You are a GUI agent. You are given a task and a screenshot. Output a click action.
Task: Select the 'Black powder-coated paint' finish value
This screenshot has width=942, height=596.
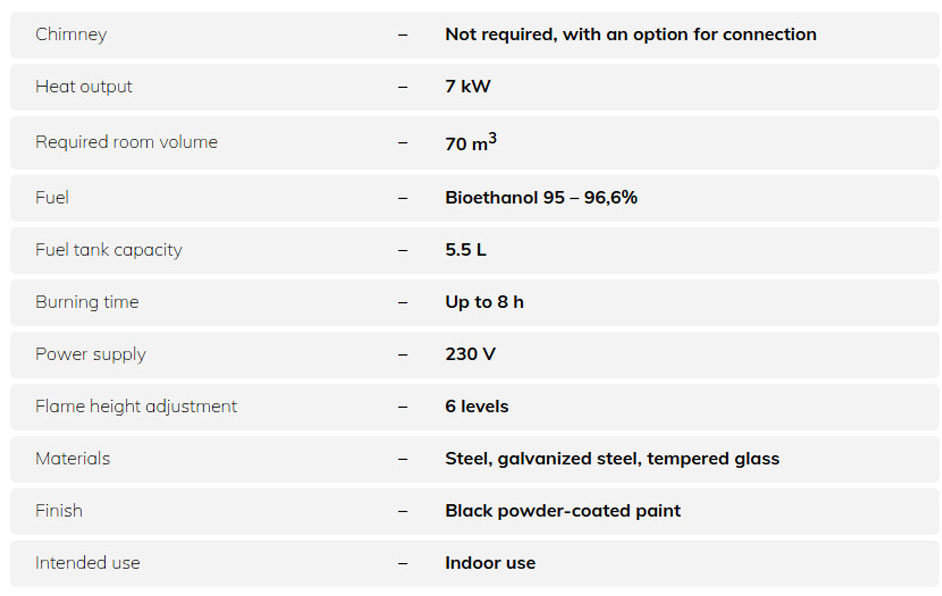coord(563,510)
